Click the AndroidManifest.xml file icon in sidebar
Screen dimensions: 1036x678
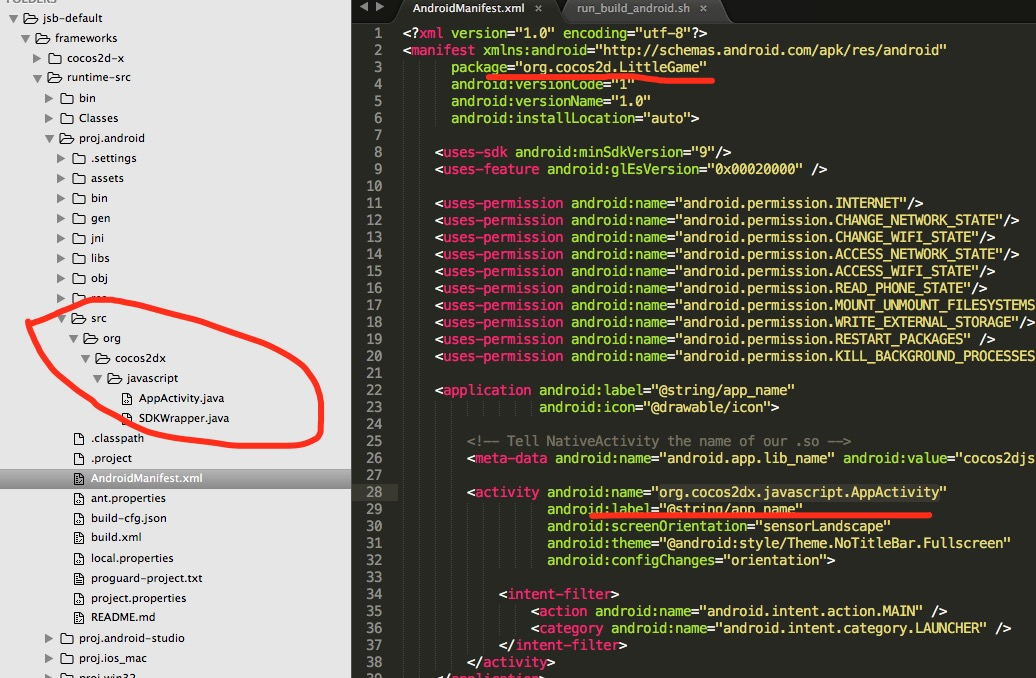click(x=79, y=478)
